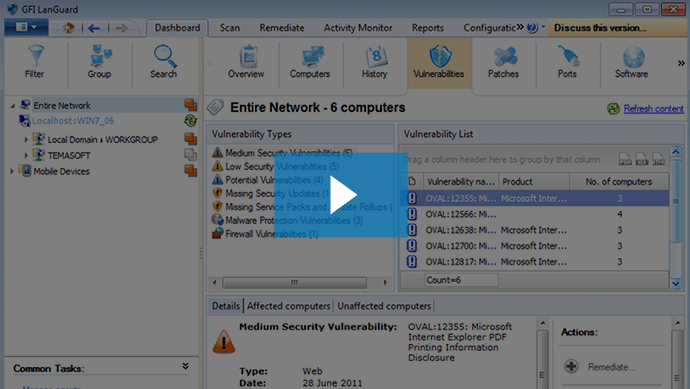Open the Computers view
This screenshot has height=389, width=690.
tap(310, 62)
